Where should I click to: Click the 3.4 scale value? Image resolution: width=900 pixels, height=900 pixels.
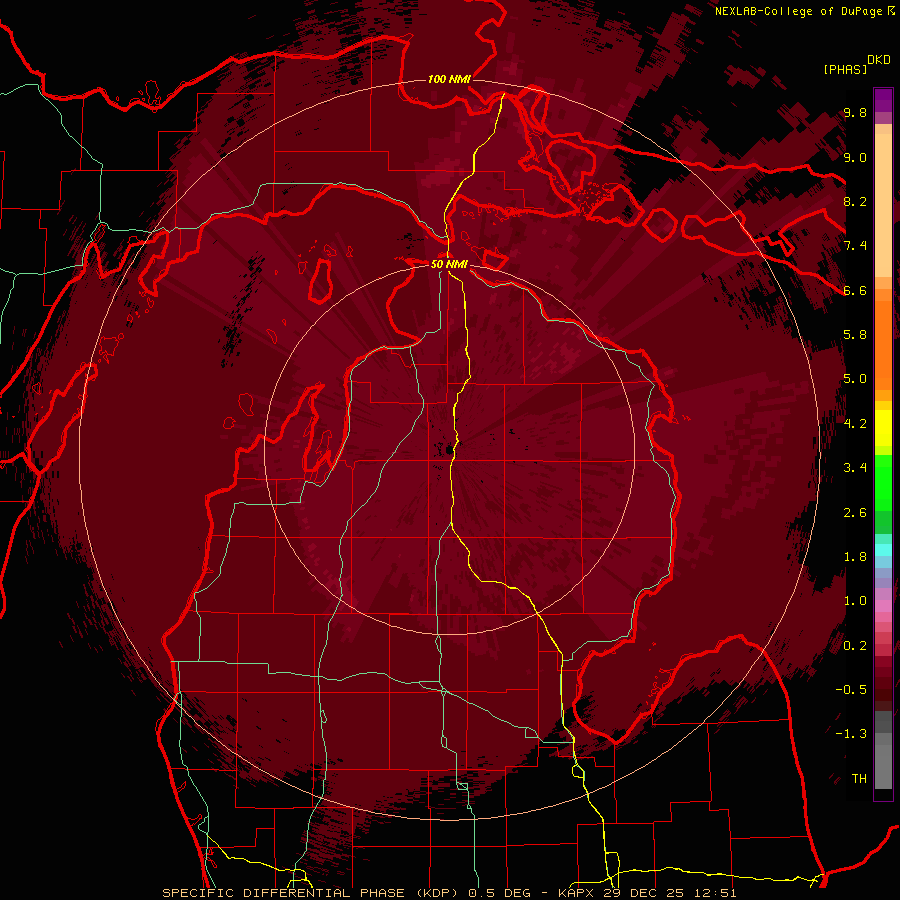point(855,468)
